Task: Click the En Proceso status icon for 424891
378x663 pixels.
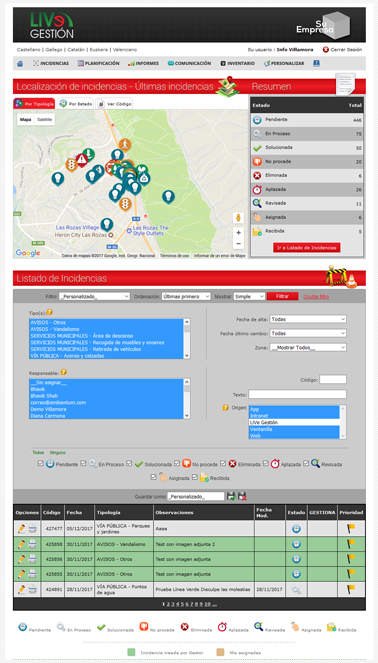Action: (296, 590)
